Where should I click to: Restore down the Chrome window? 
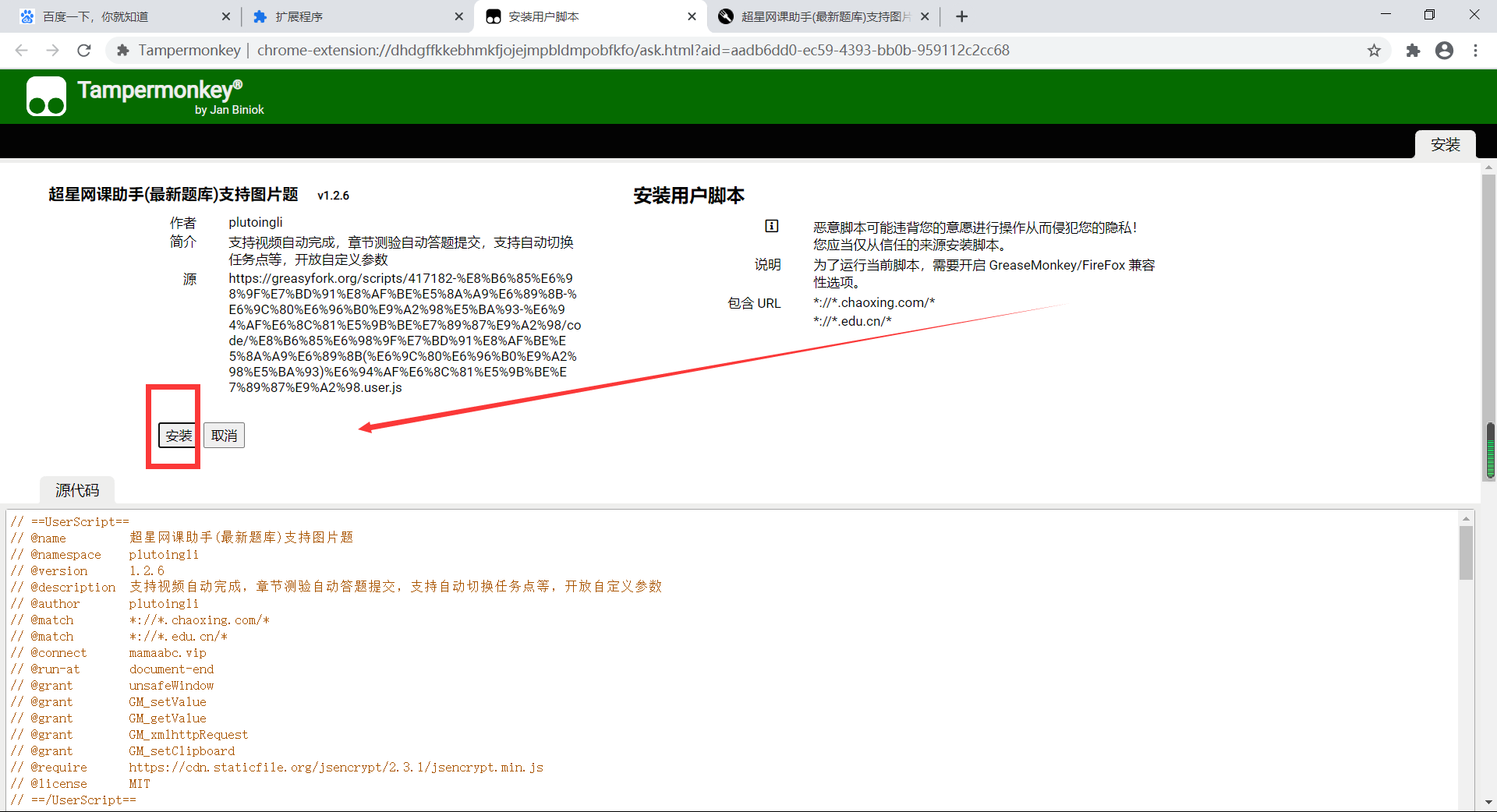tap(1429, 15)
